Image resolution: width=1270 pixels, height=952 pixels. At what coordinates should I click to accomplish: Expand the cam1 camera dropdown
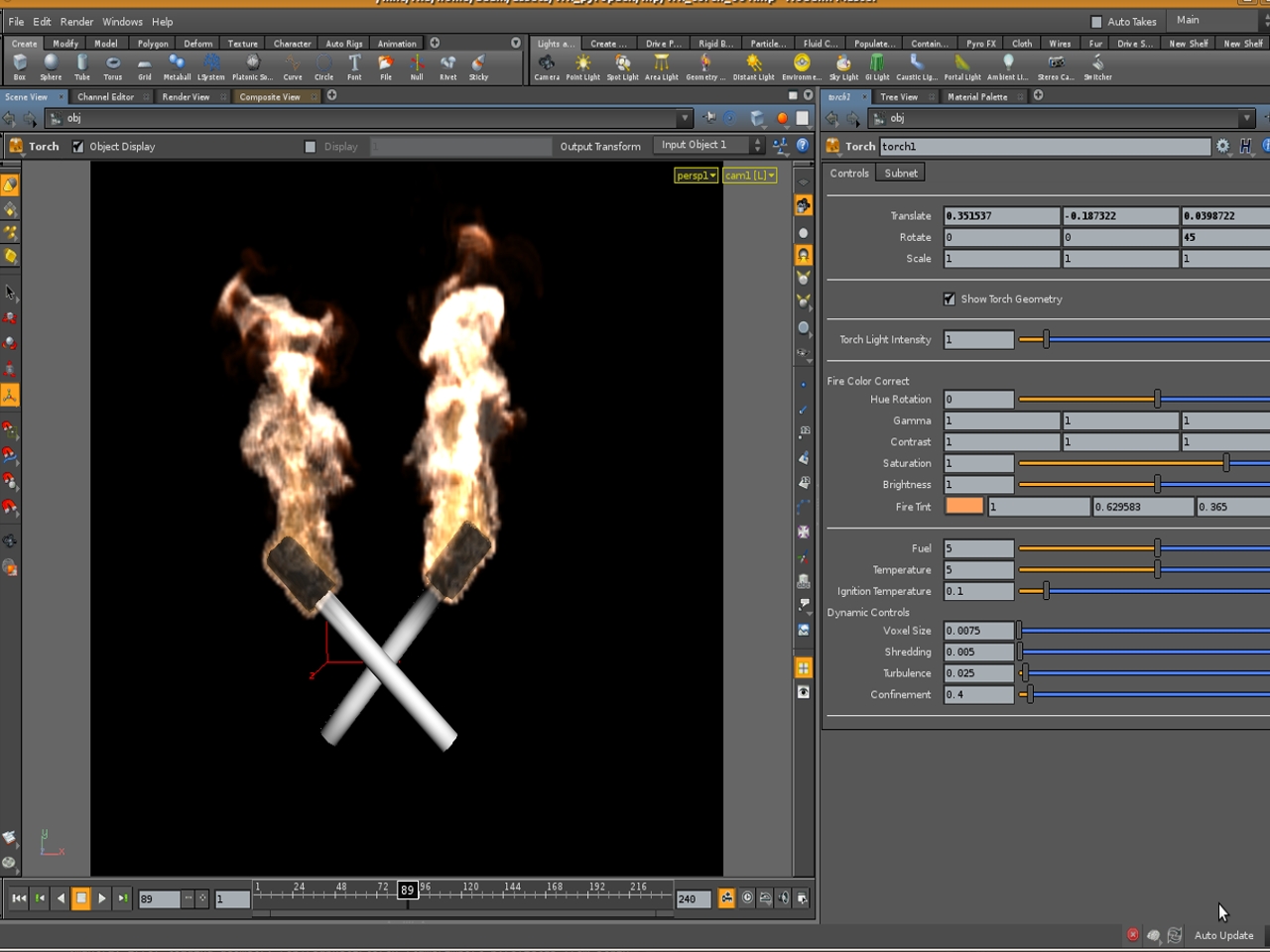(x=749, y=176)
